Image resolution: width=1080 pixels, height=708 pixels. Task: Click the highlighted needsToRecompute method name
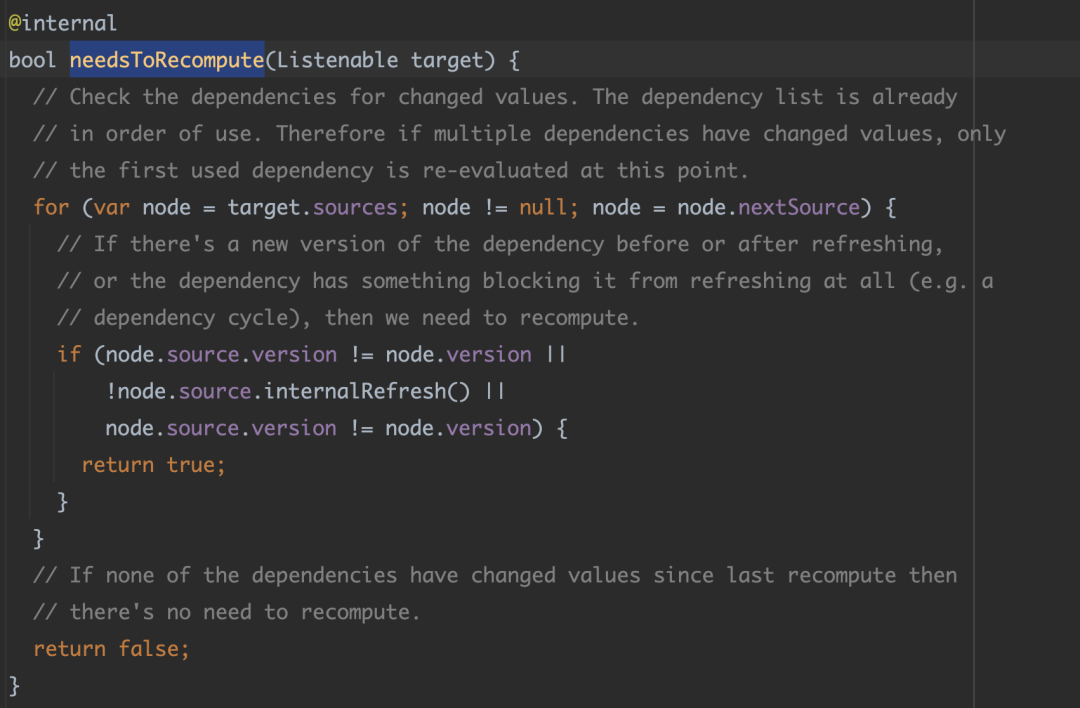pyautogui.click(x=166, y=60)
